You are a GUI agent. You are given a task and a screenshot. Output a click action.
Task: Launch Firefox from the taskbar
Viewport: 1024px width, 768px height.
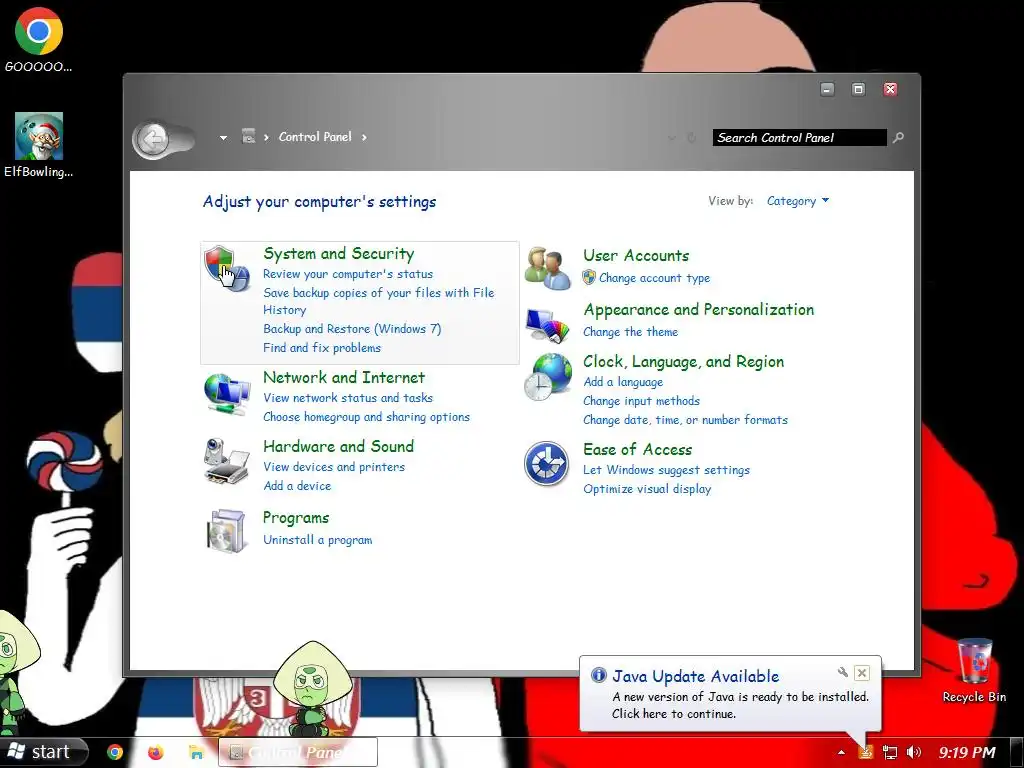(x=155, y=752)
